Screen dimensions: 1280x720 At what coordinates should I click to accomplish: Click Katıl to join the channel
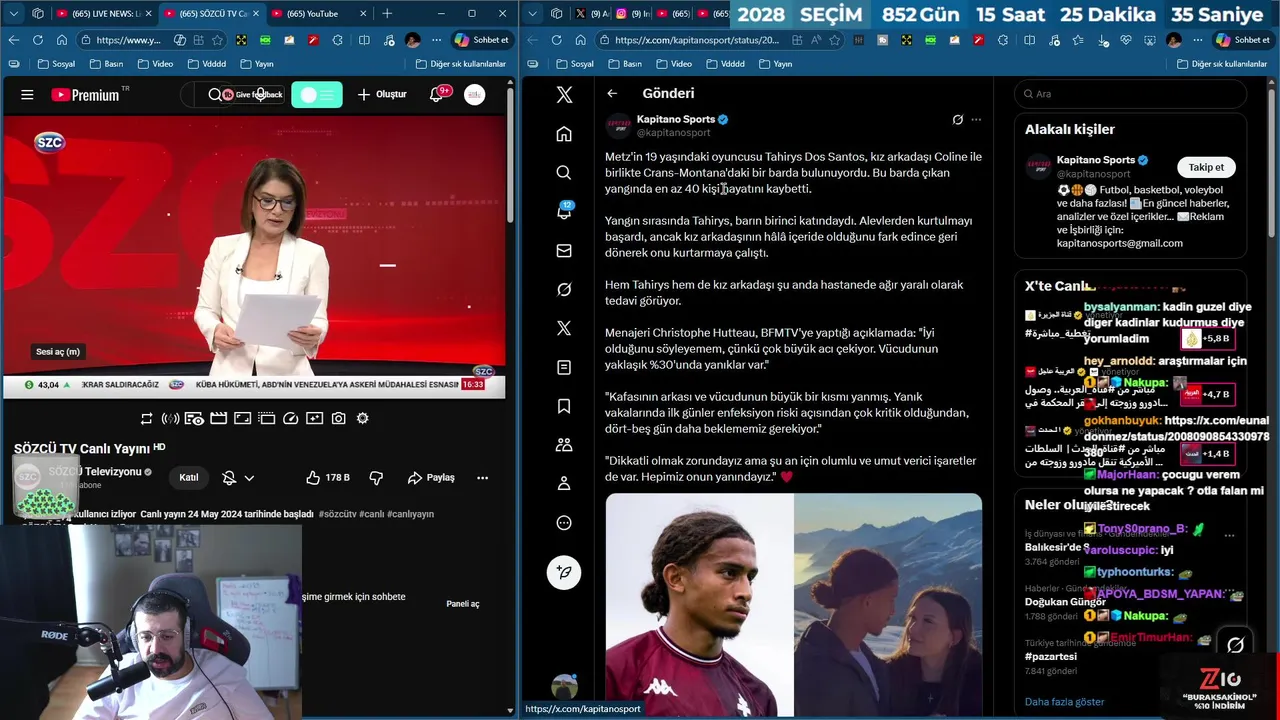(x=188, y=478)
